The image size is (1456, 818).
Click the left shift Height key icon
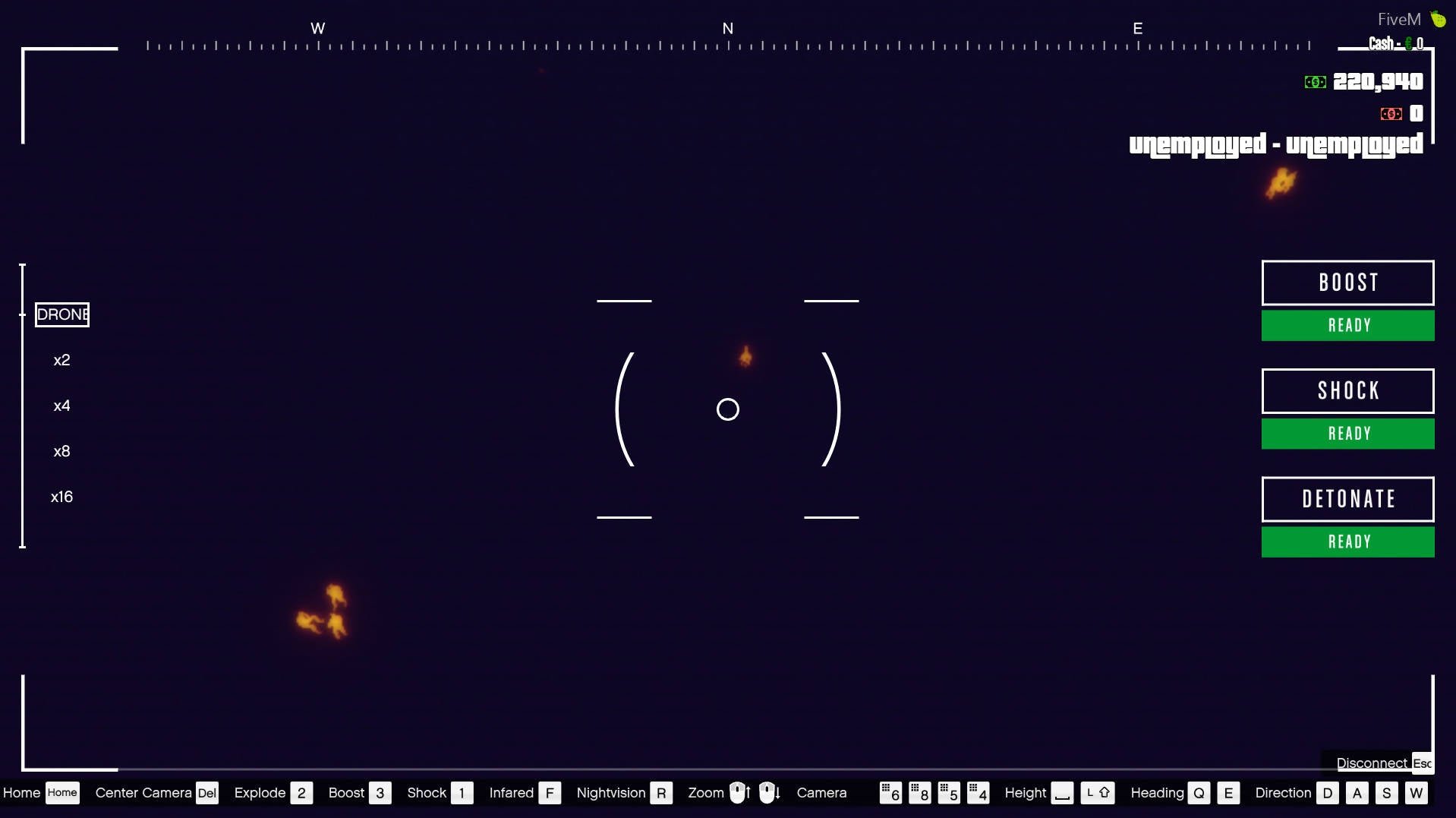click(1097, 793)
